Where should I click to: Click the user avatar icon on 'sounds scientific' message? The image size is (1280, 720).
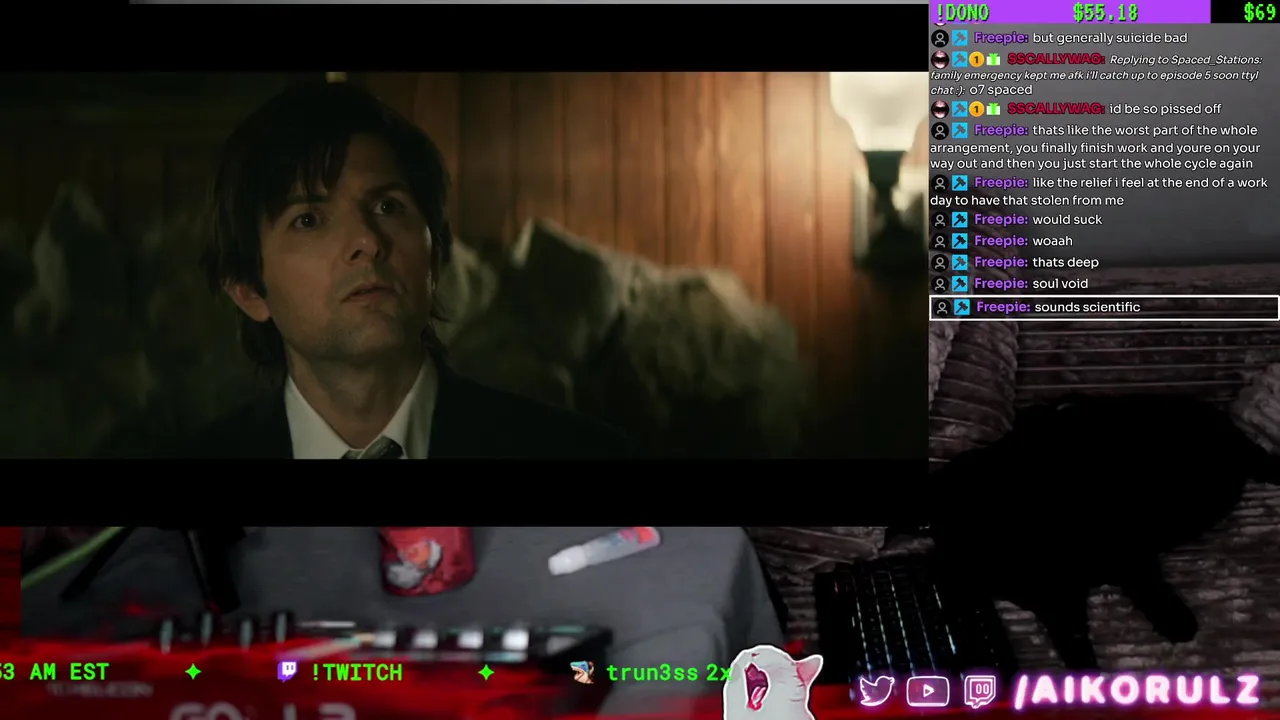pyautogui.click(x=941, y=307)
